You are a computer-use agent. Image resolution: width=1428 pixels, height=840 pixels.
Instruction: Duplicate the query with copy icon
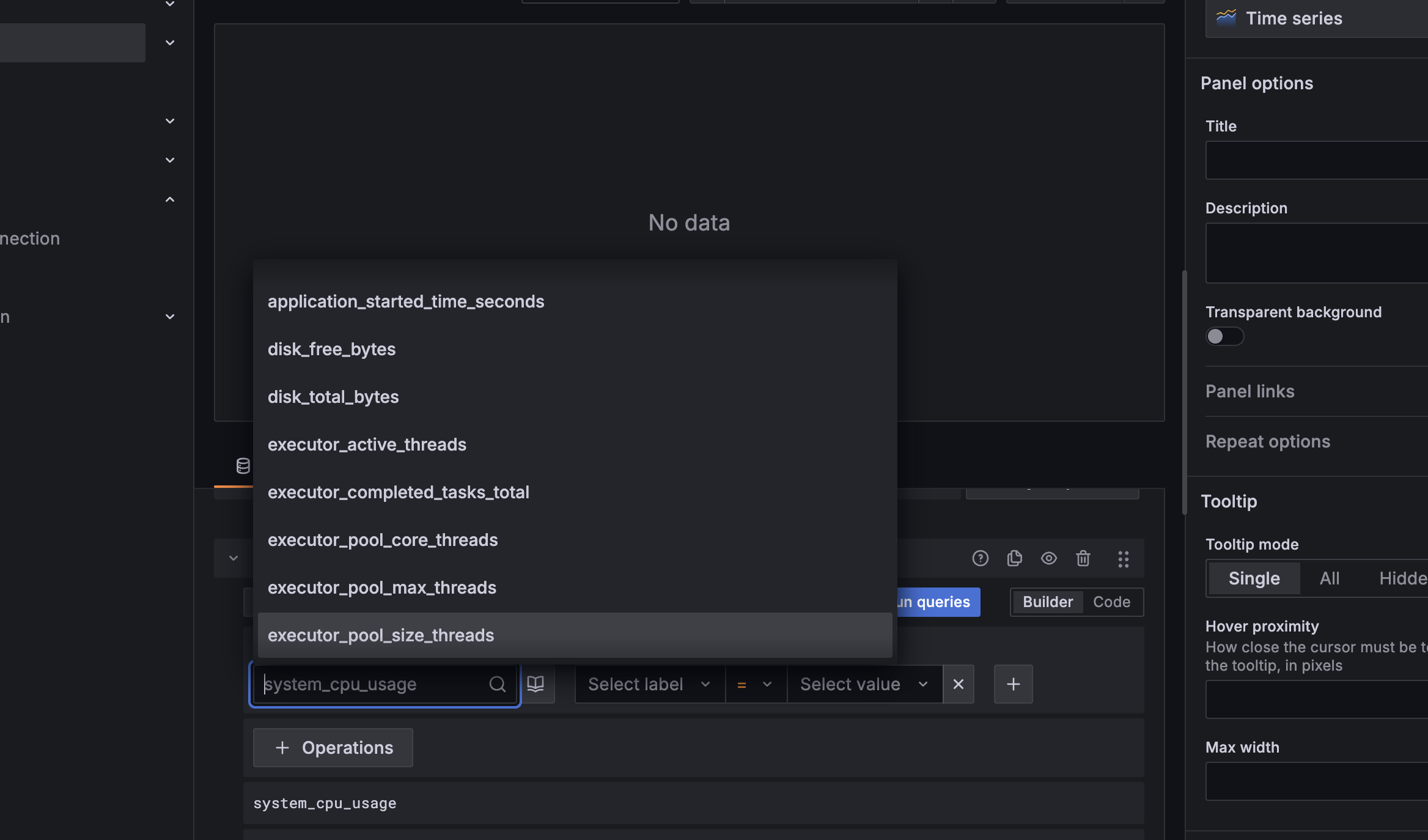click(1014, 558)
